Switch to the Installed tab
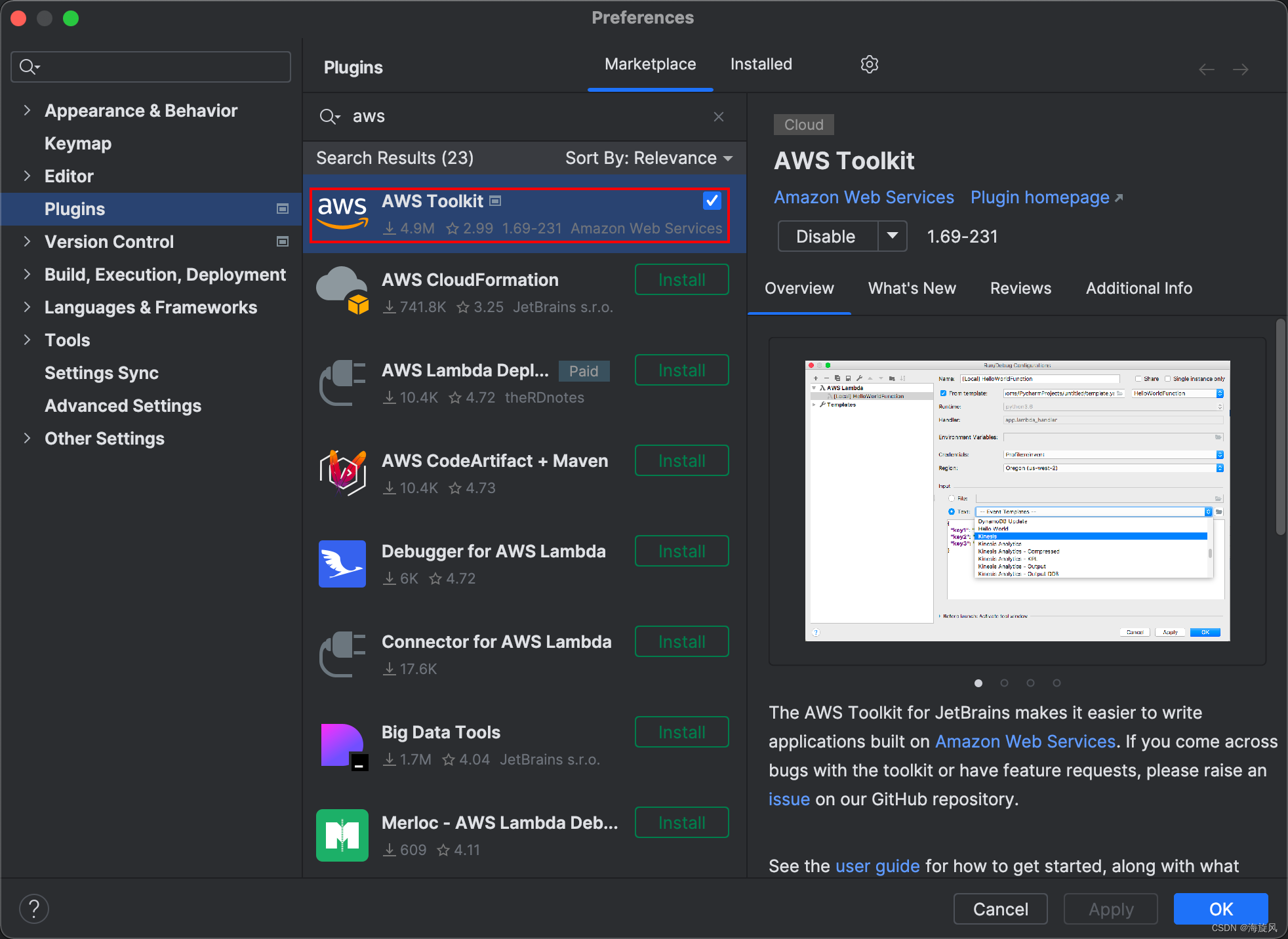The width and height of the screenshot is (1288, 939). tap(761, 64)
